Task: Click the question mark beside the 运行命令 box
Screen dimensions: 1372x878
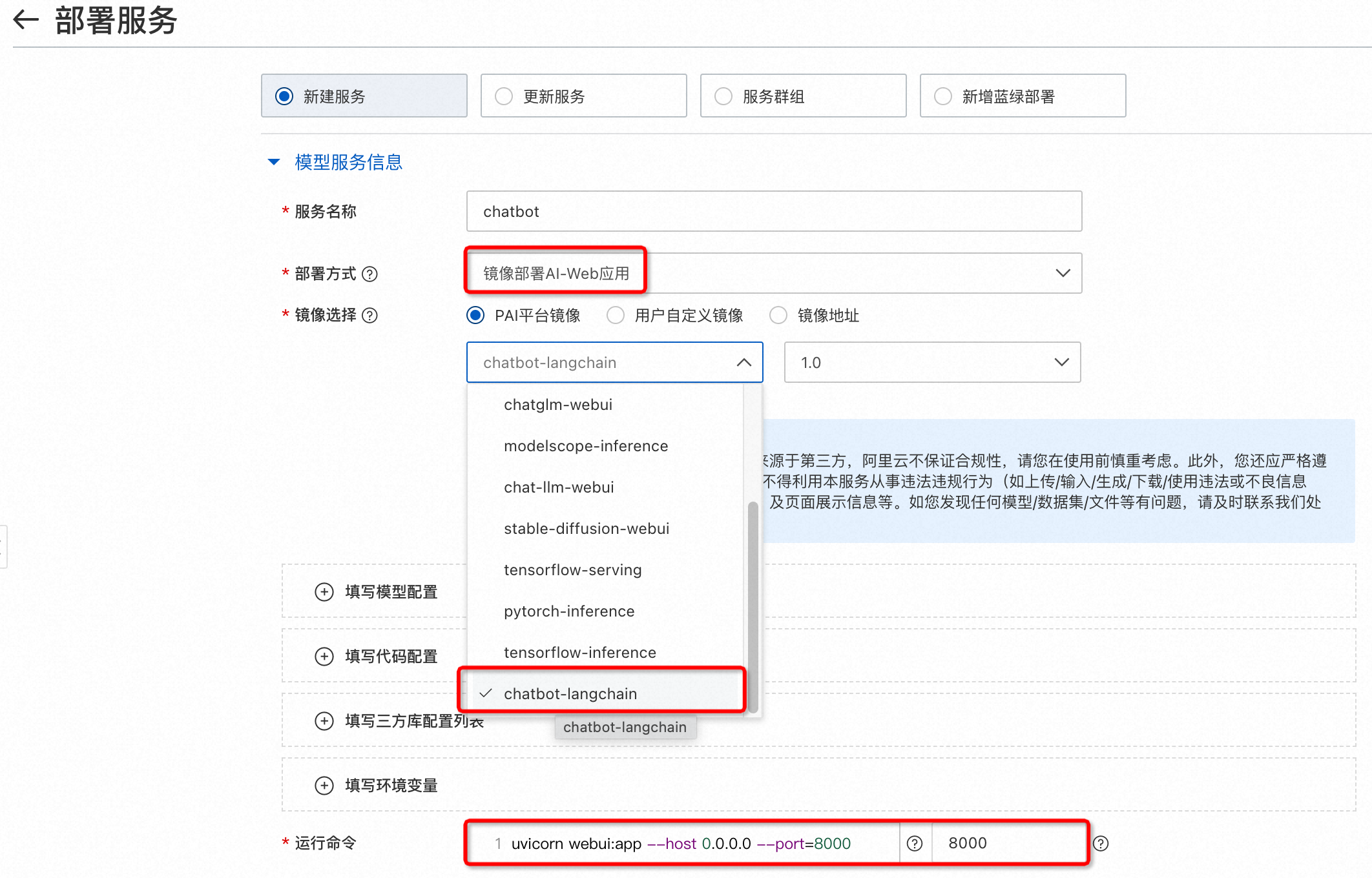Action: 915,843
